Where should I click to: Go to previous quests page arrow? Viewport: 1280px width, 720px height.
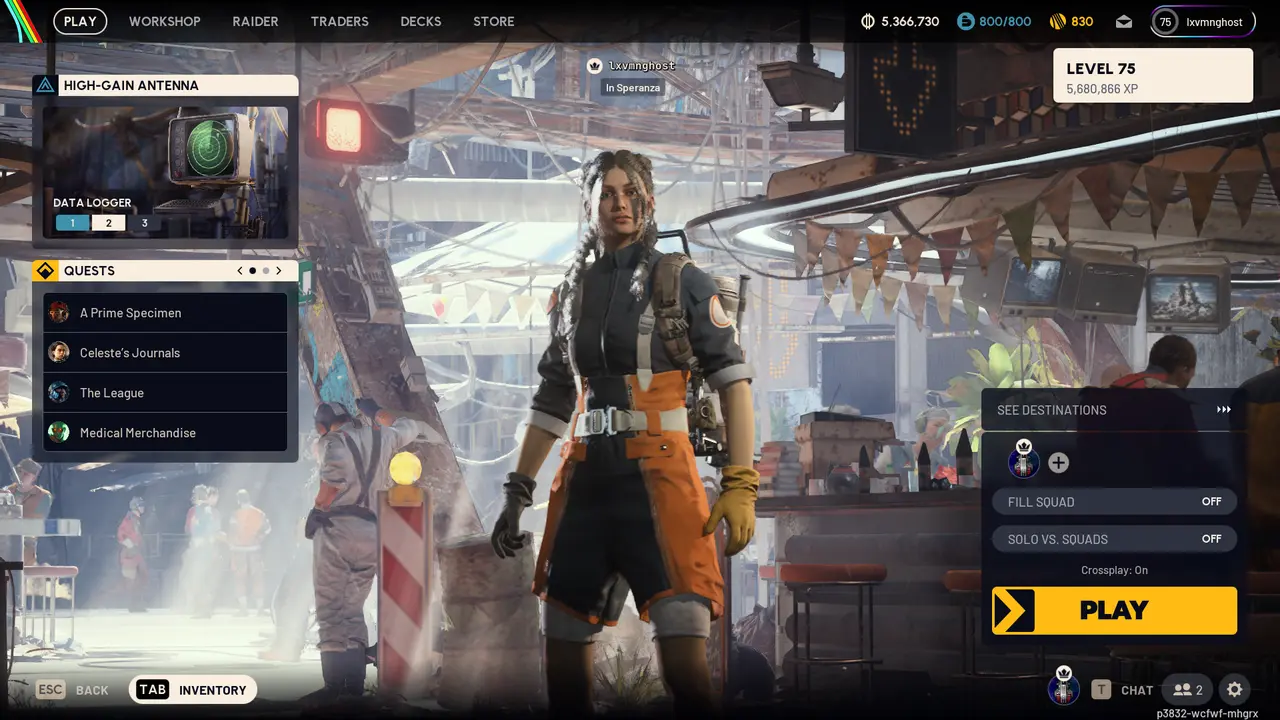click(x=240, y=271)
